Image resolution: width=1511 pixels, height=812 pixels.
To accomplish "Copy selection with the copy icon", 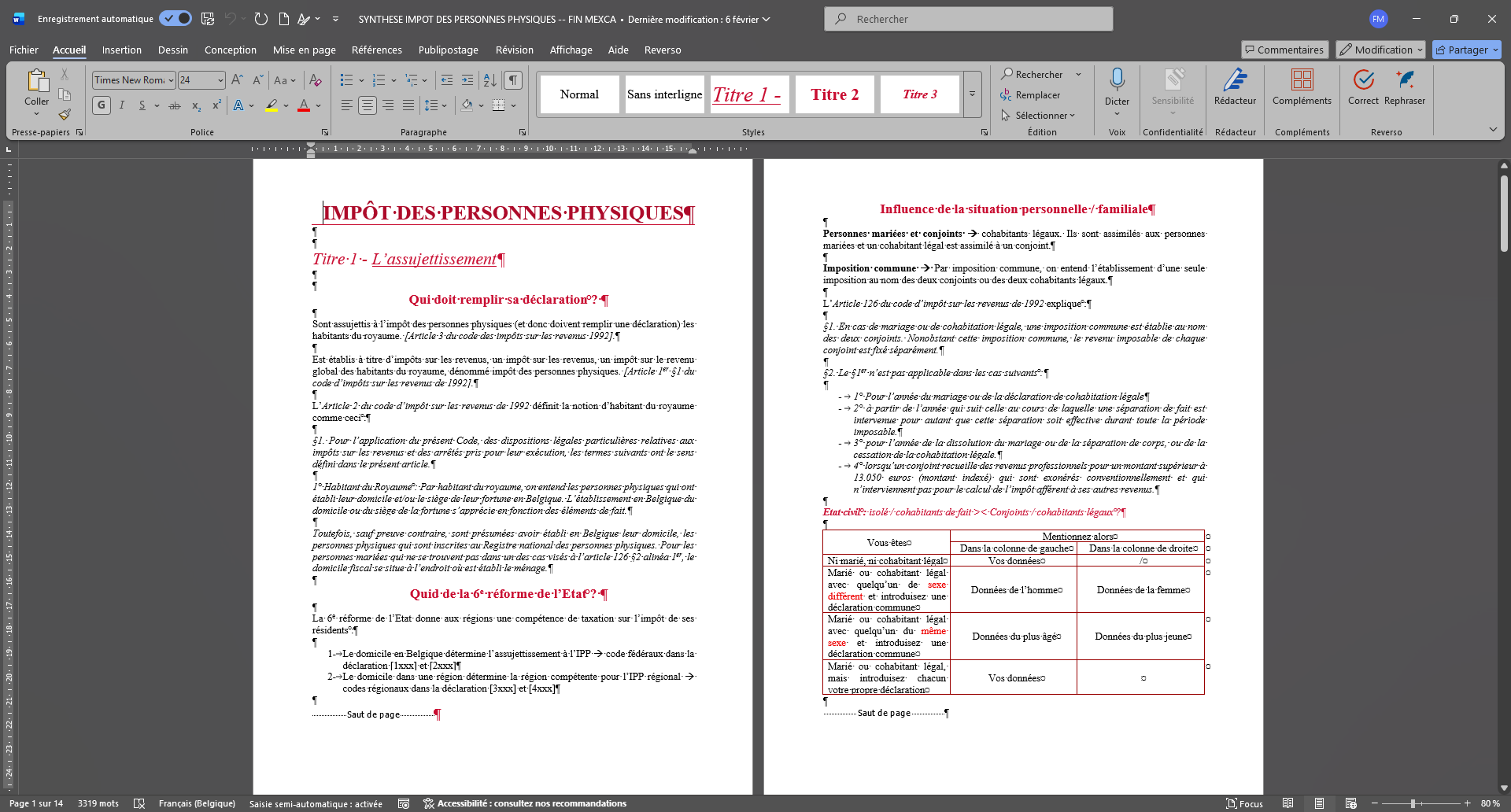I will pos(65,94).
